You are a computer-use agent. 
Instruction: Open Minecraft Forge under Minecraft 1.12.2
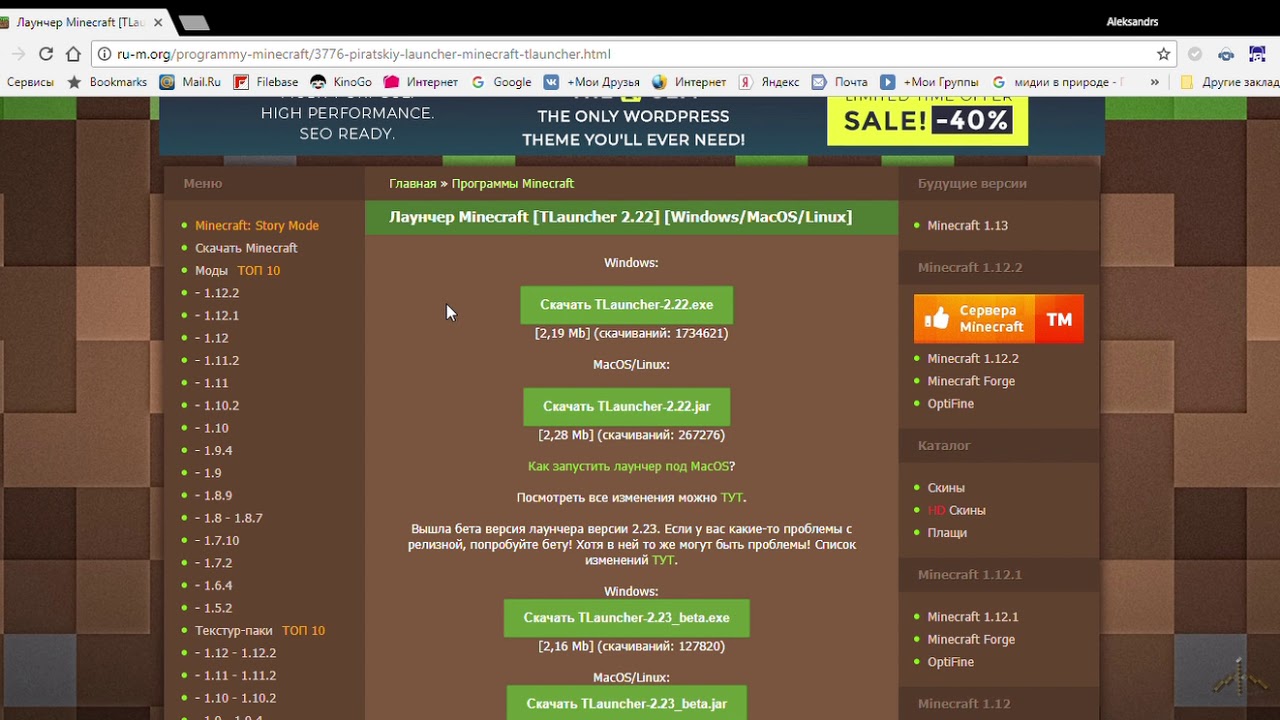[971, 381]
